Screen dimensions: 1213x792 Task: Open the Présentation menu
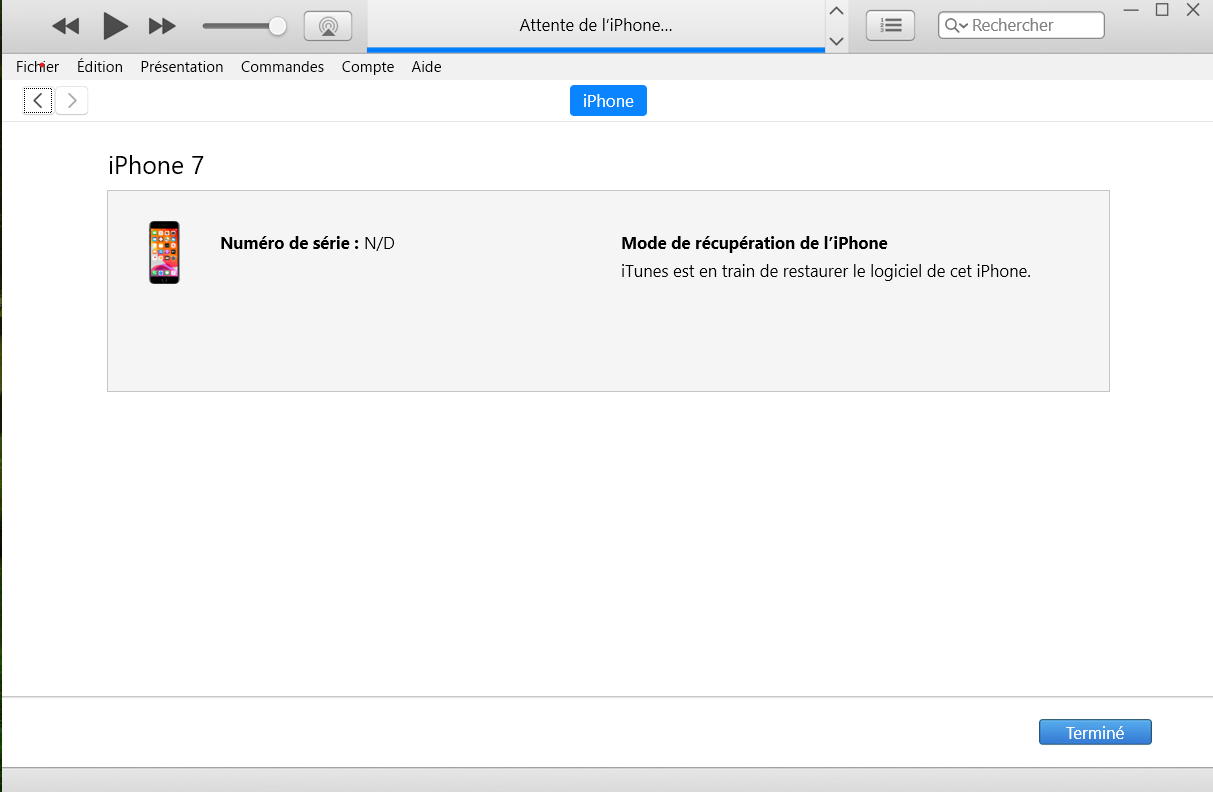(x=182, y=67)
